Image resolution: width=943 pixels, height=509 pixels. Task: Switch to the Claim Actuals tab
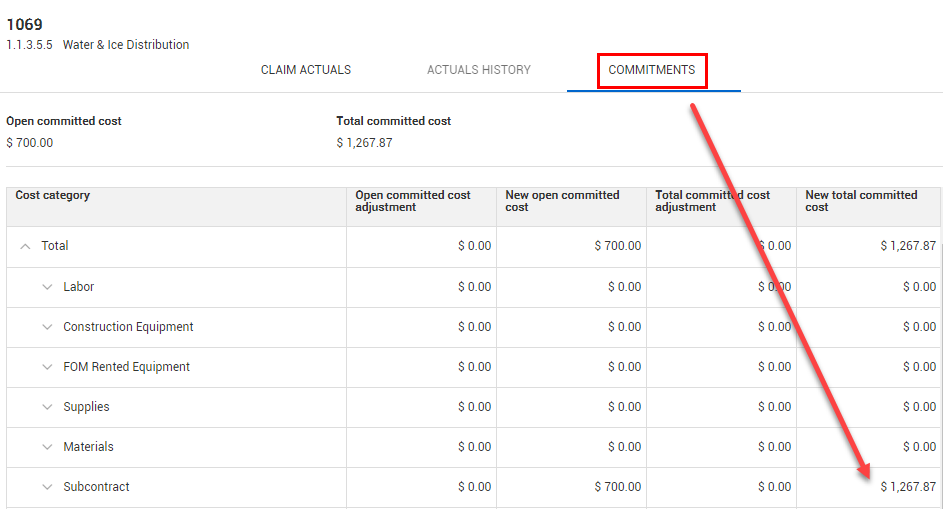(x=306, y=70)
